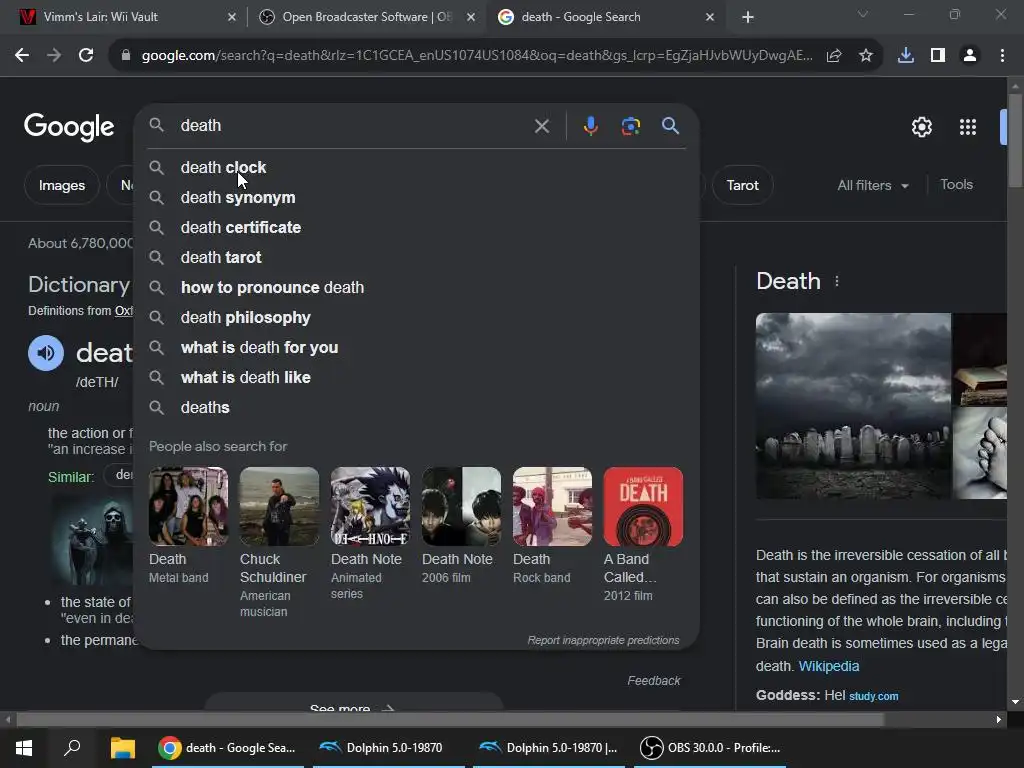Play the pronunciation of death
The width and height of the screenshot is (1024, 768).
pyautogui.click(x=46, y=353)
